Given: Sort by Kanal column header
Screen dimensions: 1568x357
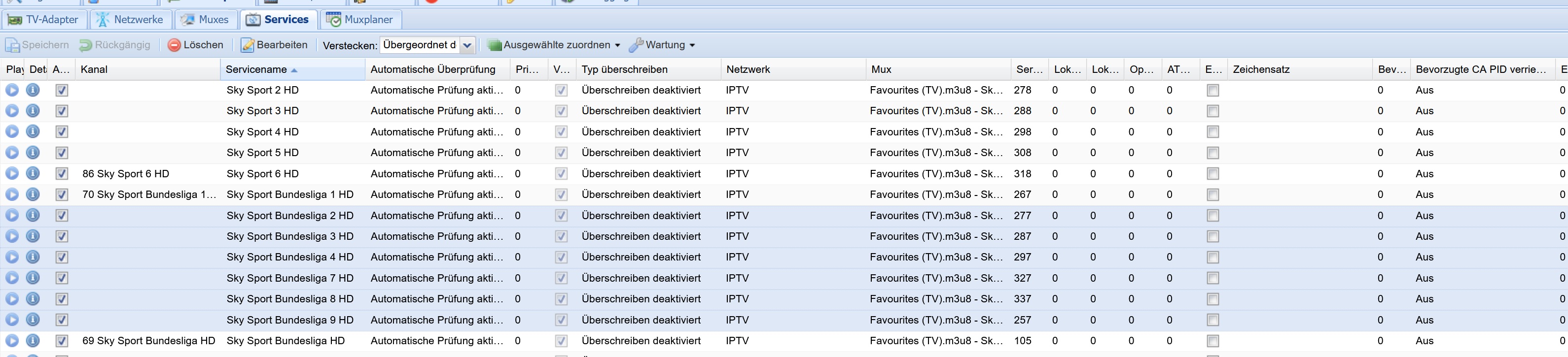Looking at the screenshot, I should [148, 69].
